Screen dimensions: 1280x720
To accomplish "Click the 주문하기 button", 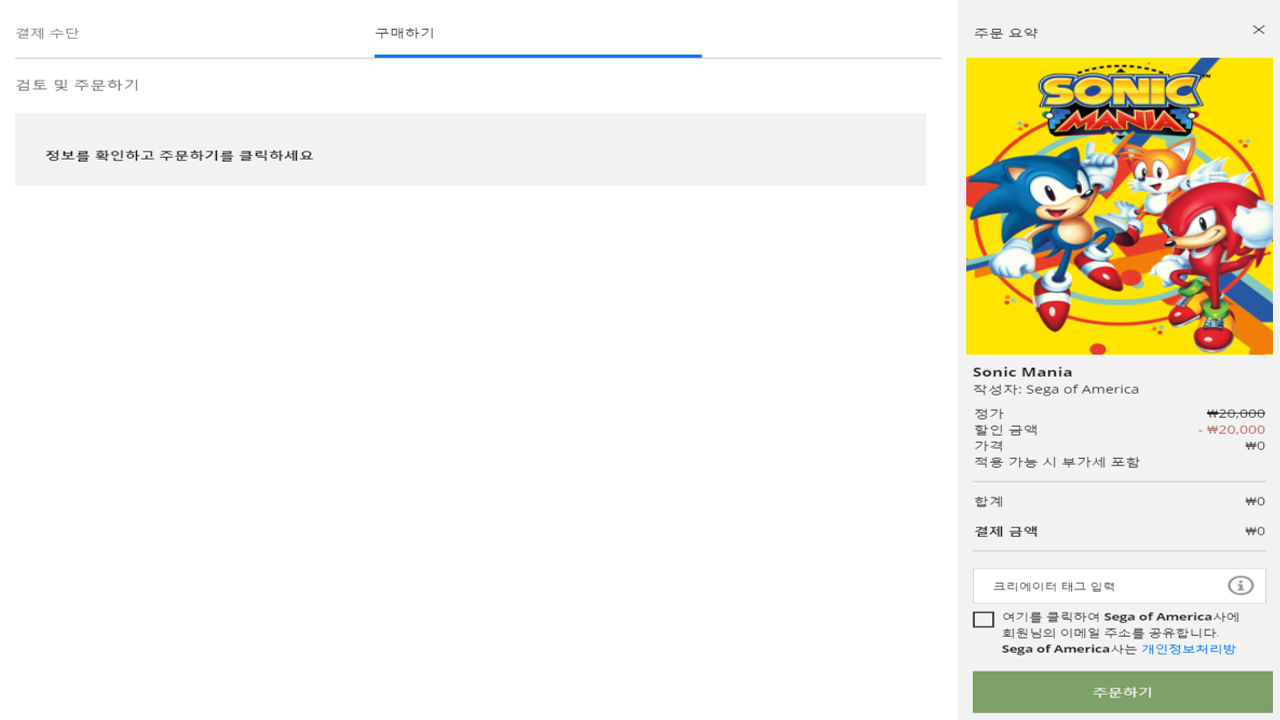I will tap(1122, 692).
